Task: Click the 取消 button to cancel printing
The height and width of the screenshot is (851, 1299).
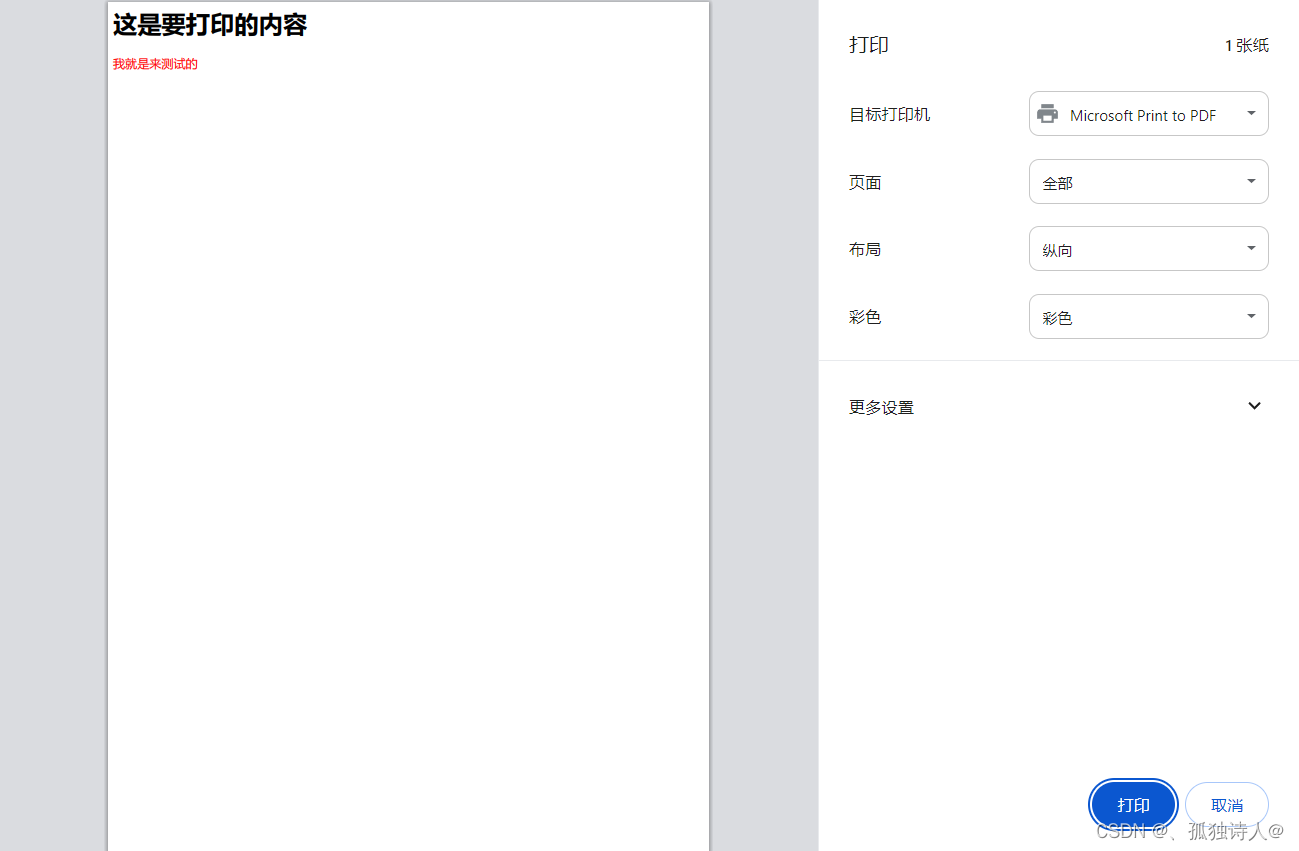Action: [1226, 804]
